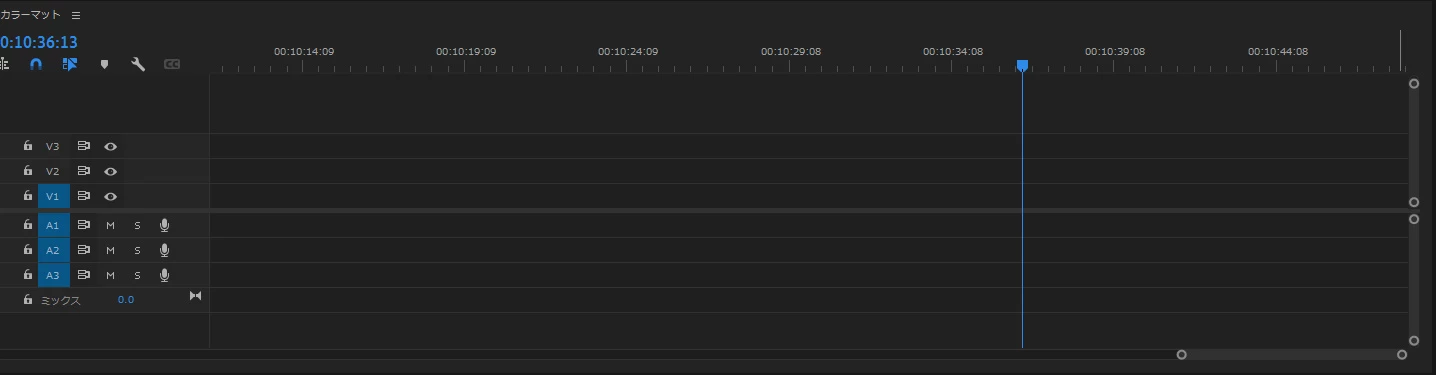Open timeline display settings wrench
Image resolution: width=1436 pixels, height=375 pixels.
click(x=138, y=64)
